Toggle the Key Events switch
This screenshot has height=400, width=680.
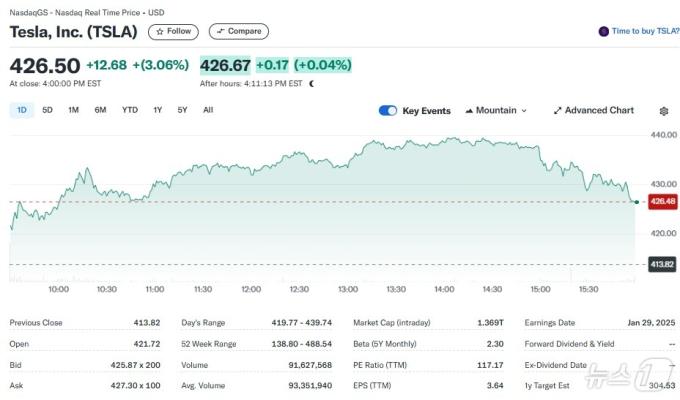coord(388,111)
